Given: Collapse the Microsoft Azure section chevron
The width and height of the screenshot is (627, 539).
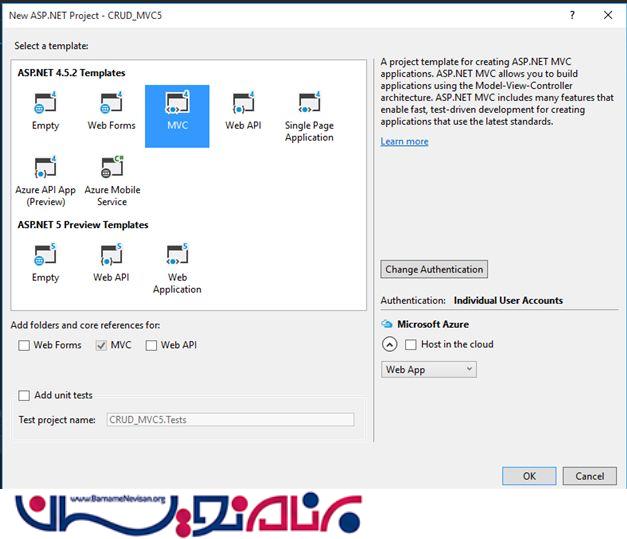Looking at the screenshot, I should point(389,344).
